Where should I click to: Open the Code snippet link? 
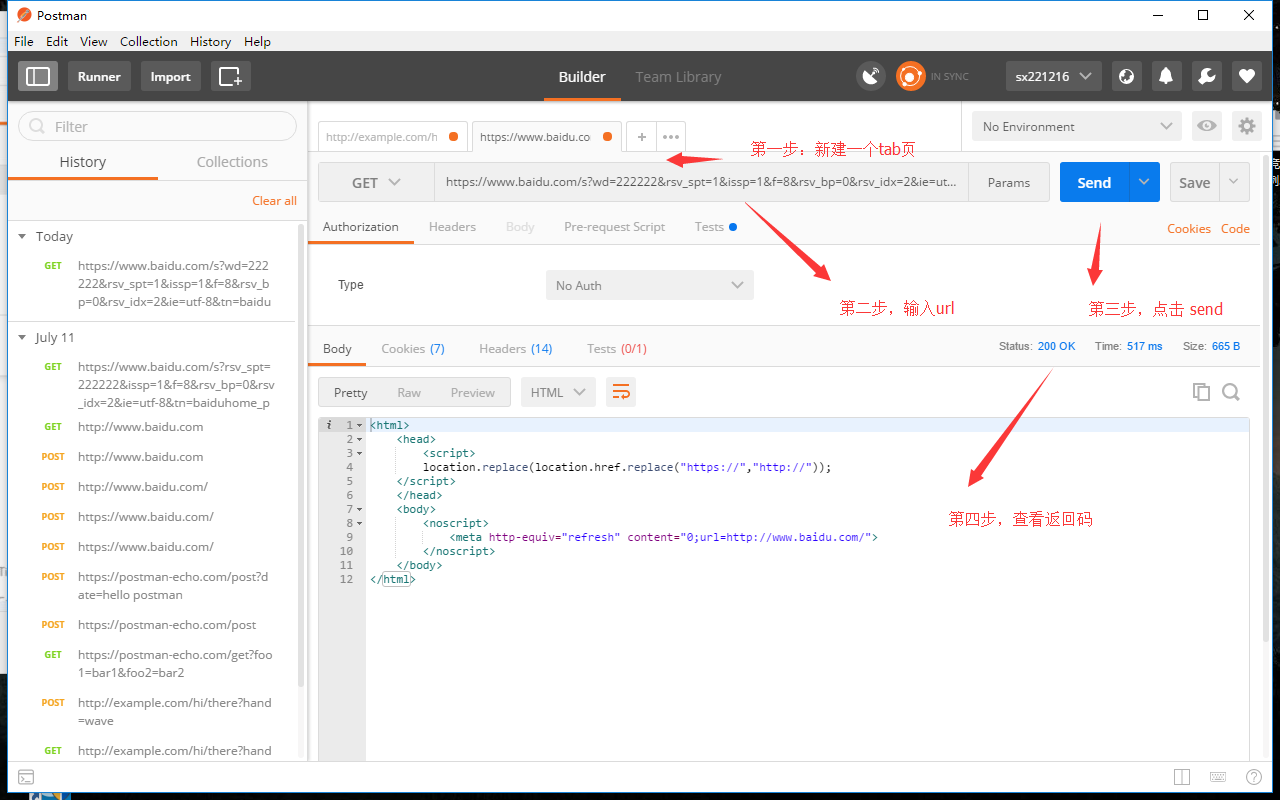coord(1235,229)
